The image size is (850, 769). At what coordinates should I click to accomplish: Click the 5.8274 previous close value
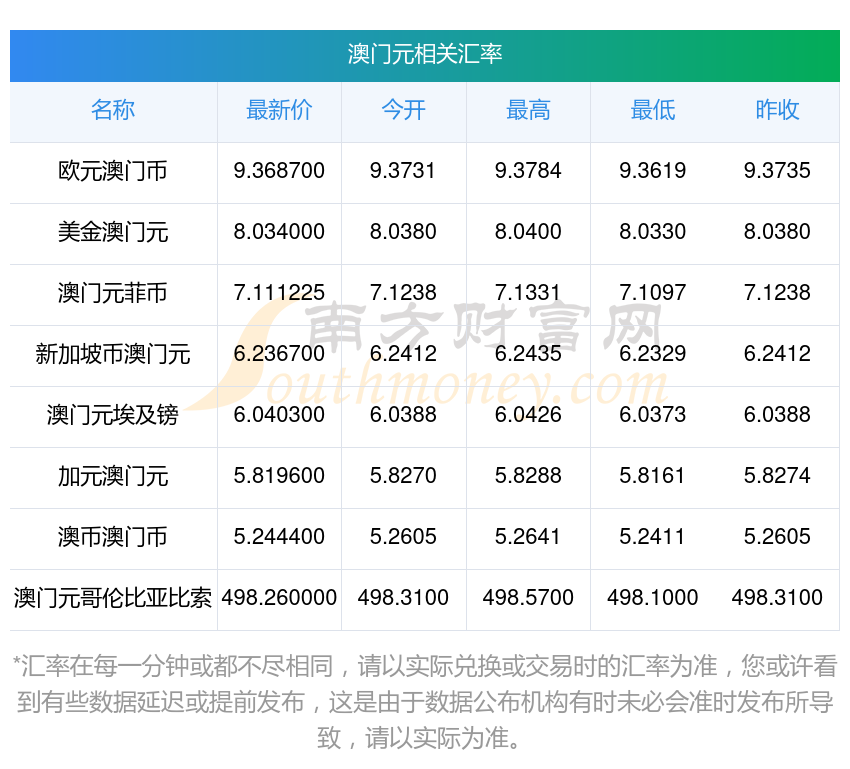pyautogui.click(x=777, y=476)
